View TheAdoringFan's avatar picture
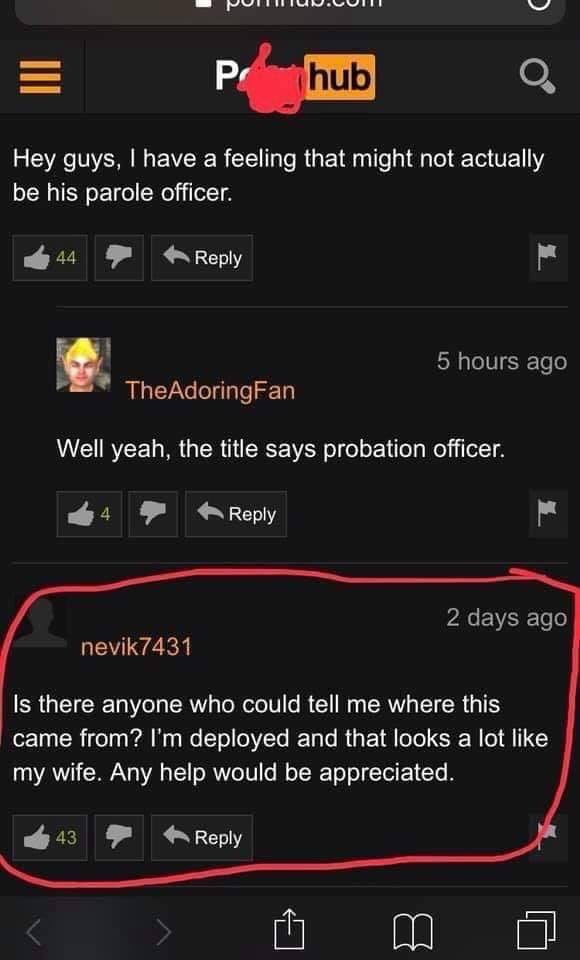This screenshot has height=960, width=580. (x=84, y=364)
